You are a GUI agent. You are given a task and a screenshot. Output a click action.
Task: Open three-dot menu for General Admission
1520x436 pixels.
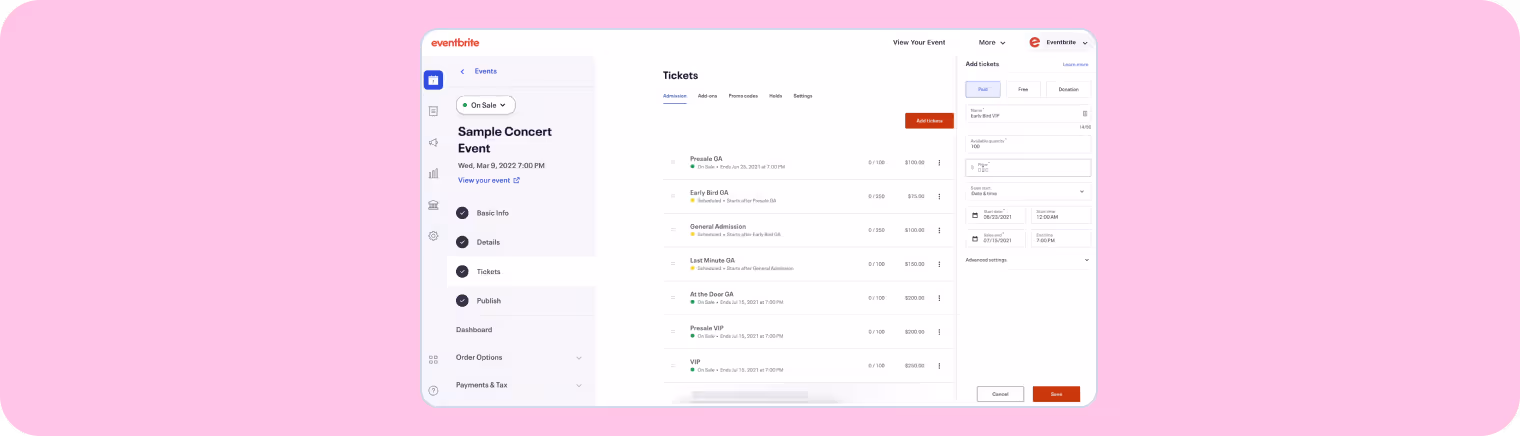pos(939,230)
